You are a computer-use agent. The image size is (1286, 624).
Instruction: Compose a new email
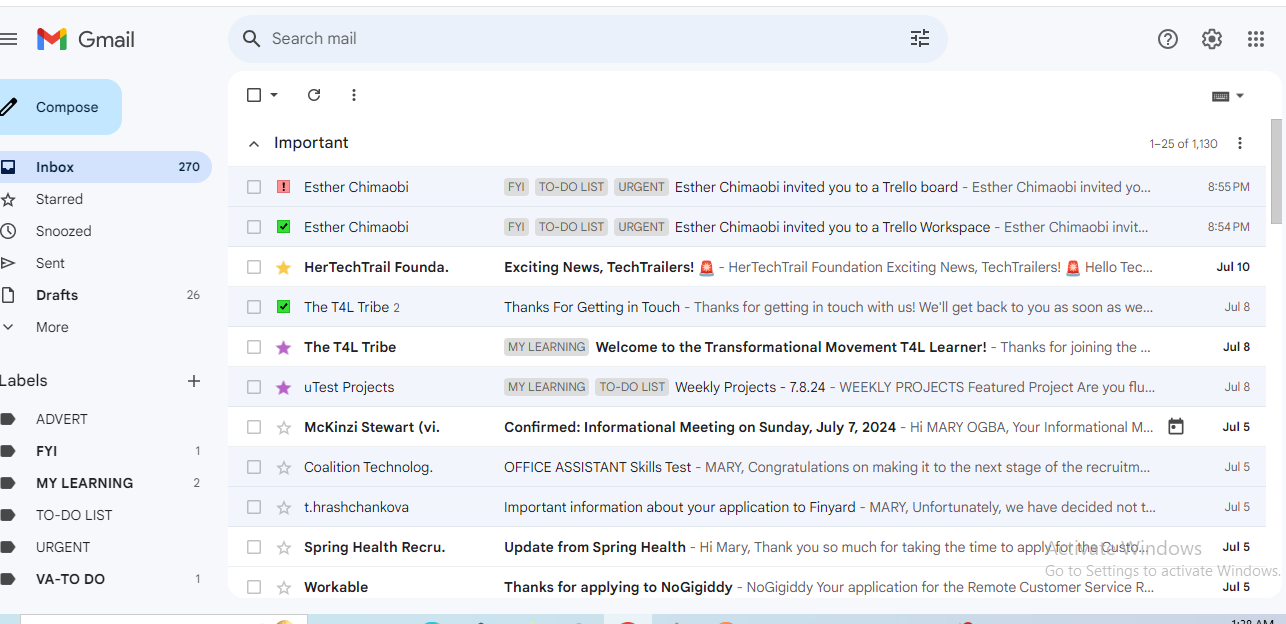[60, 107]
